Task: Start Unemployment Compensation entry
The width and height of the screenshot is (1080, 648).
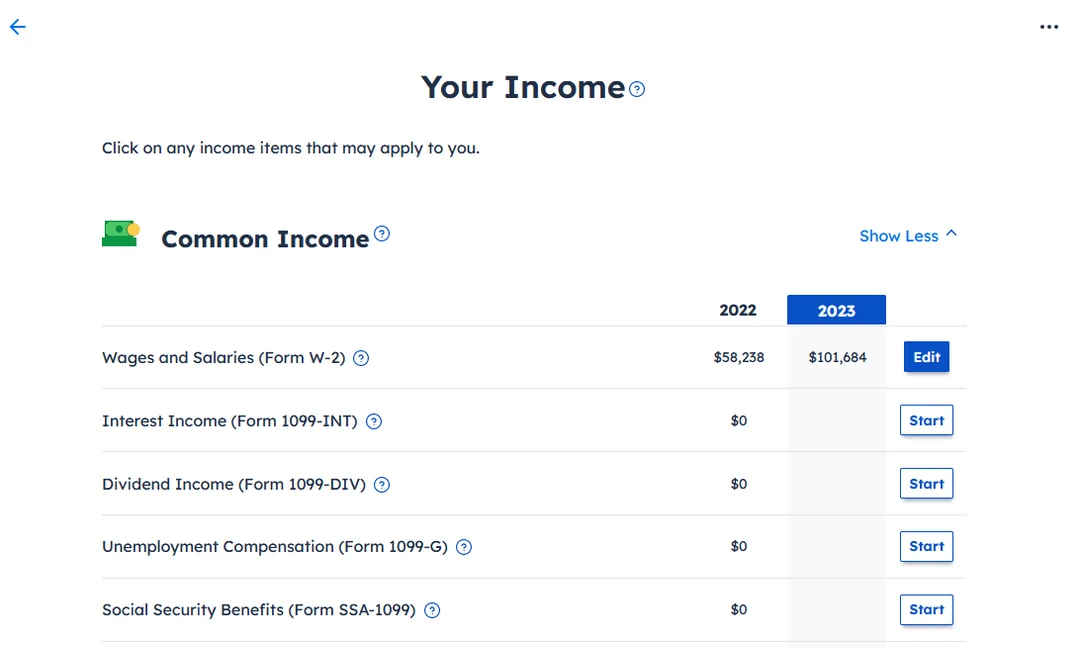Action: [x=926, y=546]
